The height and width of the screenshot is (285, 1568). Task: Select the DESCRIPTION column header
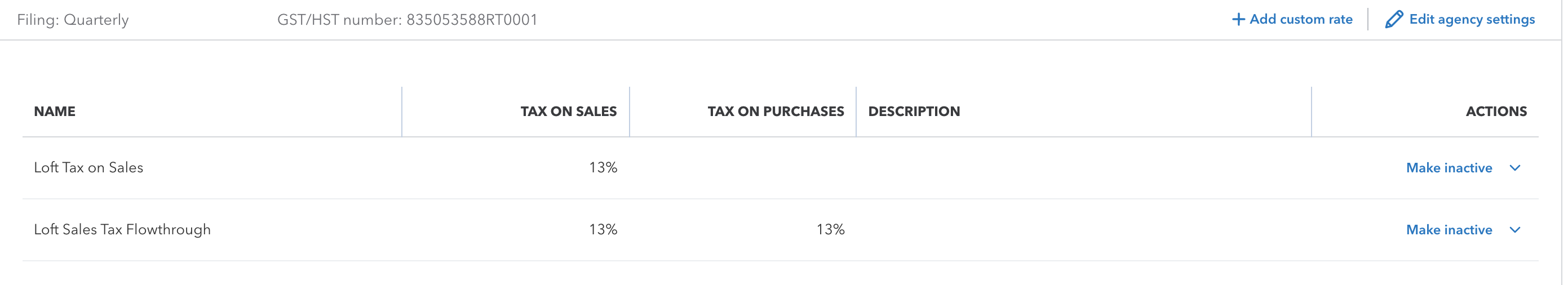(x=914, y=111)
